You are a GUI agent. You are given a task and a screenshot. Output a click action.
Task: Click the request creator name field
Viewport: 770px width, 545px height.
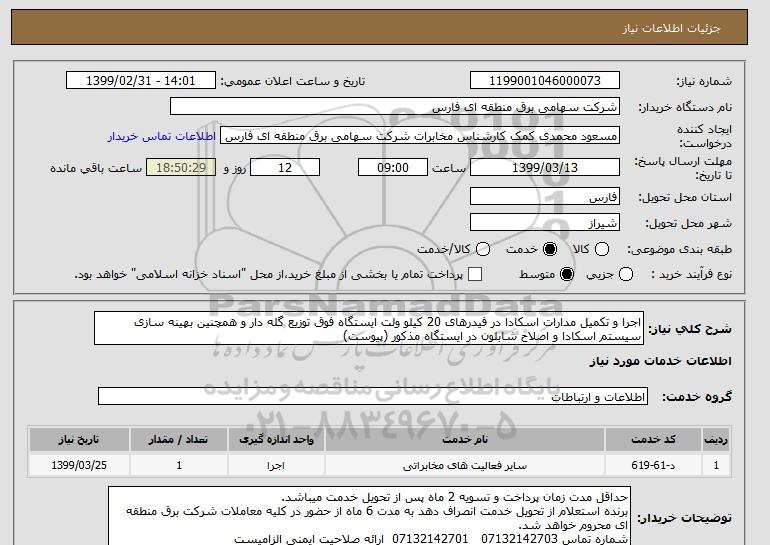420,136
